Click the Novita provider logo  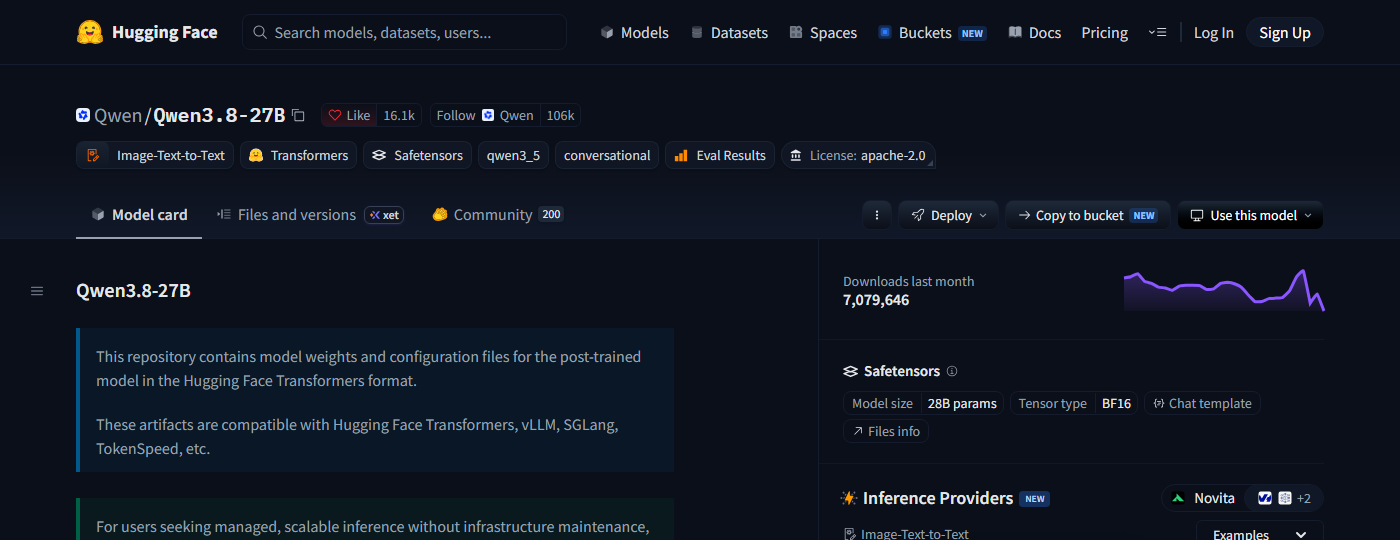pos(1178,498)
